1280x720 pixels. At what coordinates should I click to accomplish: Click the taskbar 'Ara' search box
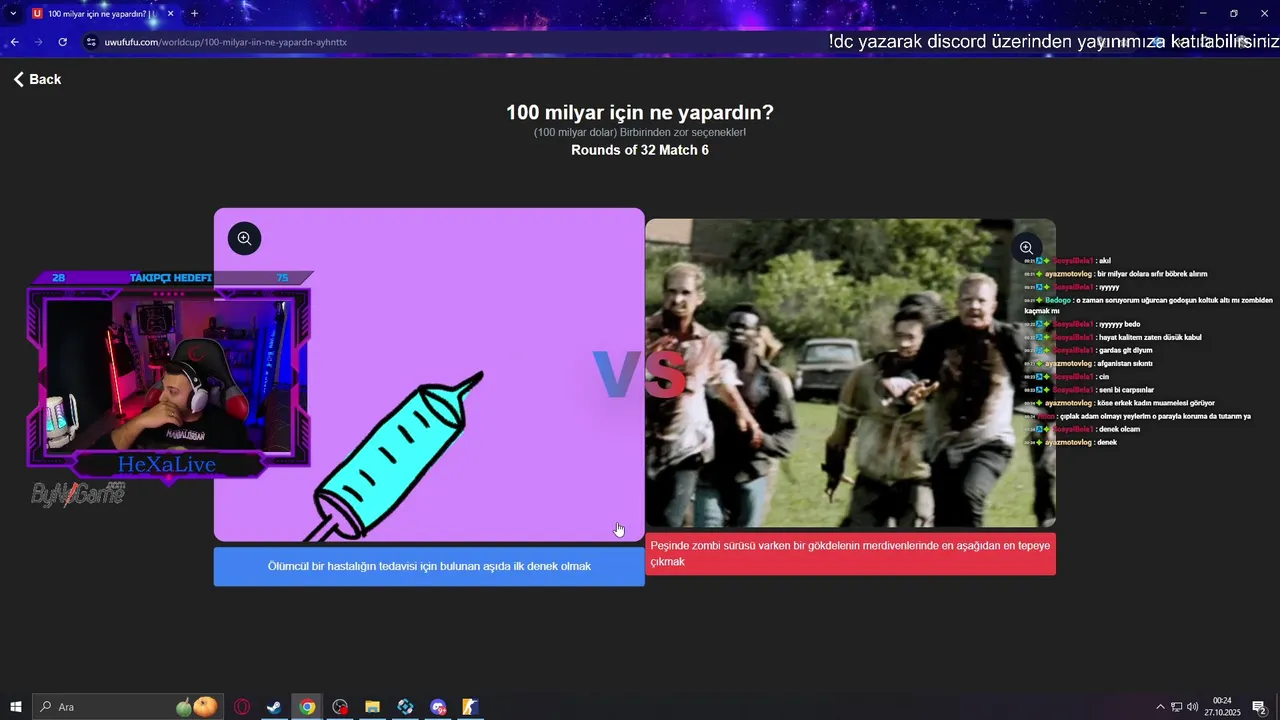click(128, 707)
